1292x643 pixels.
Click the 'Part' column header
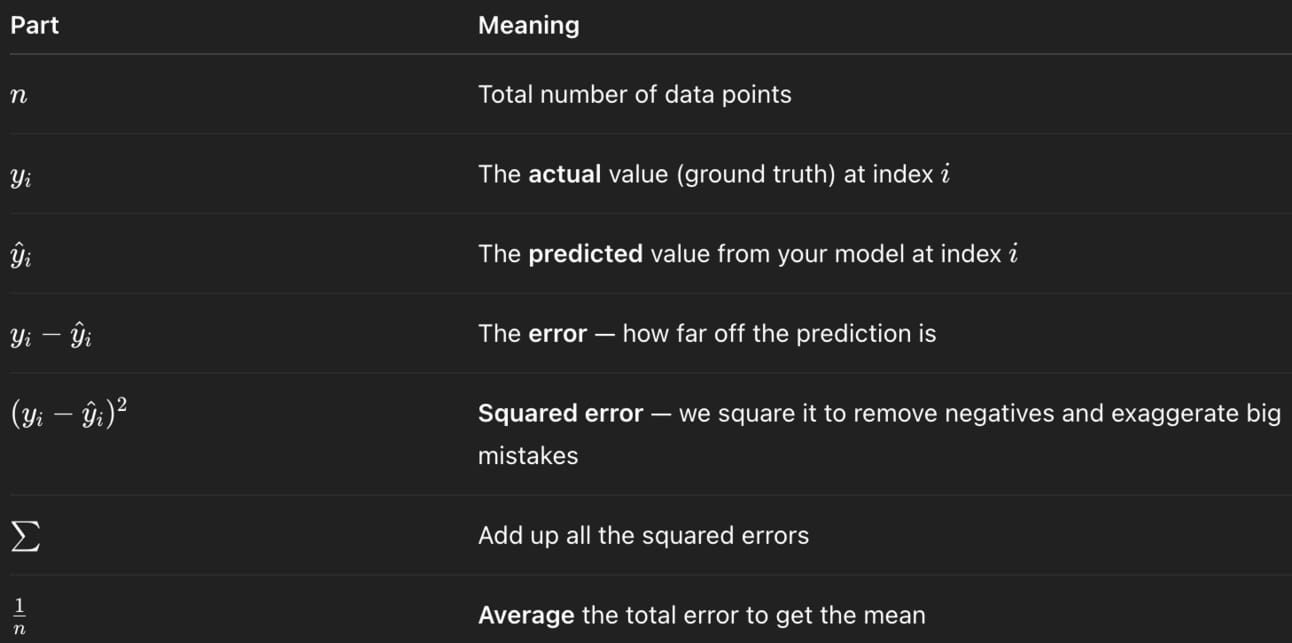click(35, 25)
